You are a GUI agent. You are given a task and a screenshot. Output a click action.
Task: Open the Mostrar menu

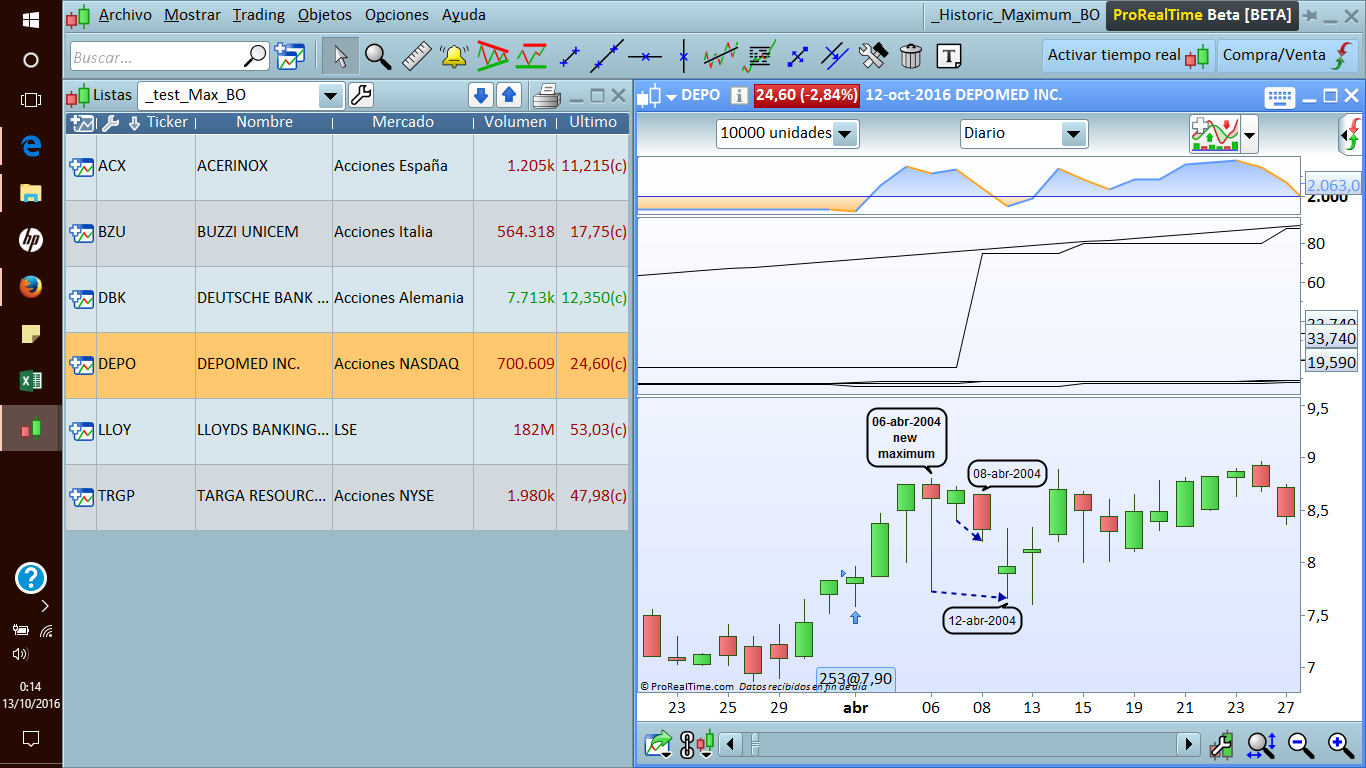tap(192, 15)
